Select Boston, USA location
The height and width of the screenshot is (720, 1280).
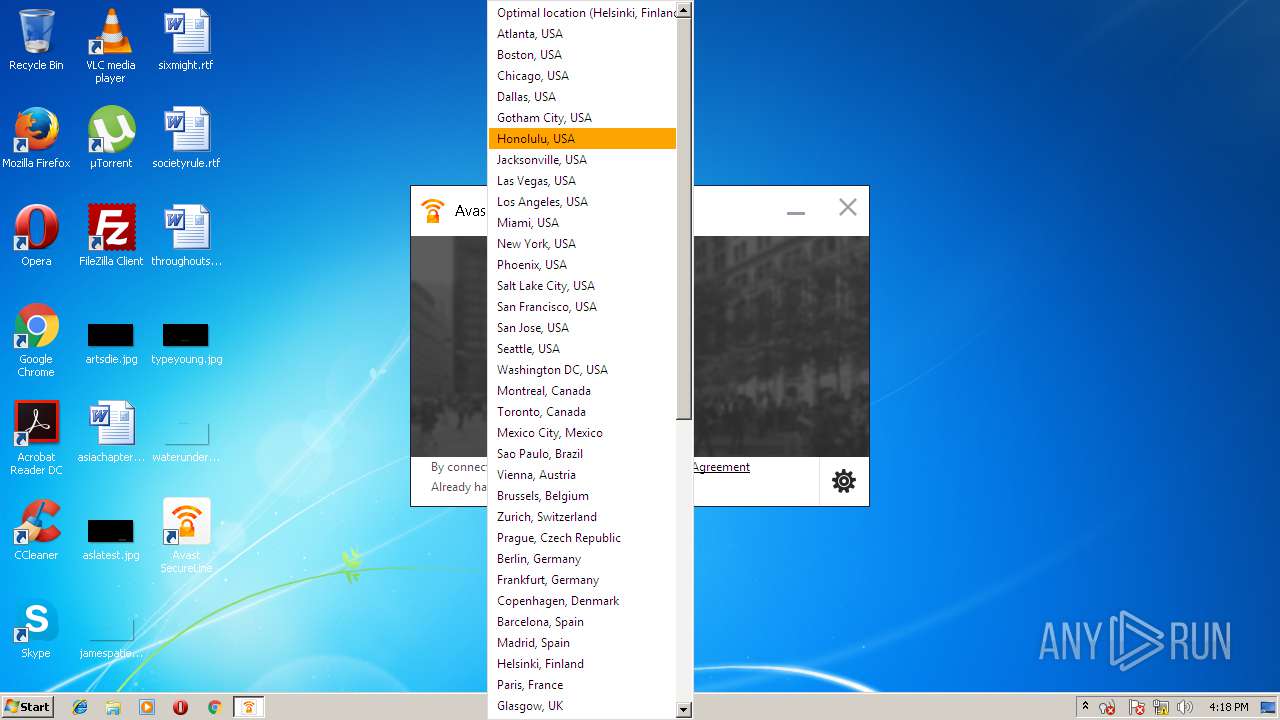coord(582,55)
